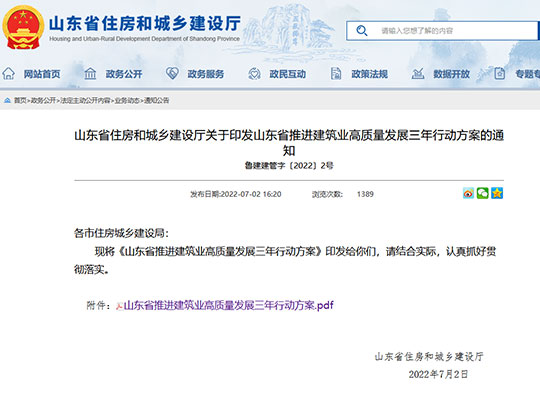The image size is (540, 400).
Task: Click the document icon beside 政策法规
Action: pyautogui.click(x=336, y=73)
